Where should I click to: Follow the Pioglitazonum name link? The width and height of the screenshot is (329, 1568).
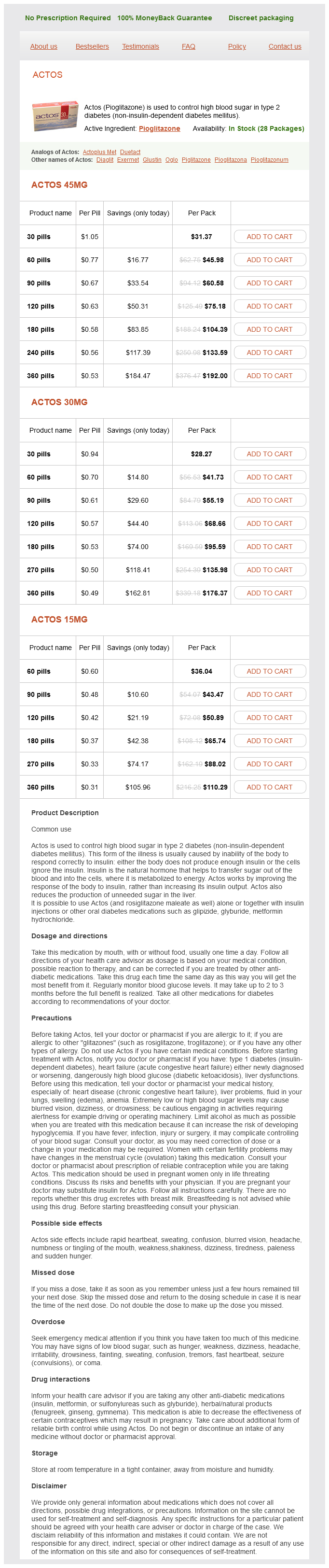(269, 160)
